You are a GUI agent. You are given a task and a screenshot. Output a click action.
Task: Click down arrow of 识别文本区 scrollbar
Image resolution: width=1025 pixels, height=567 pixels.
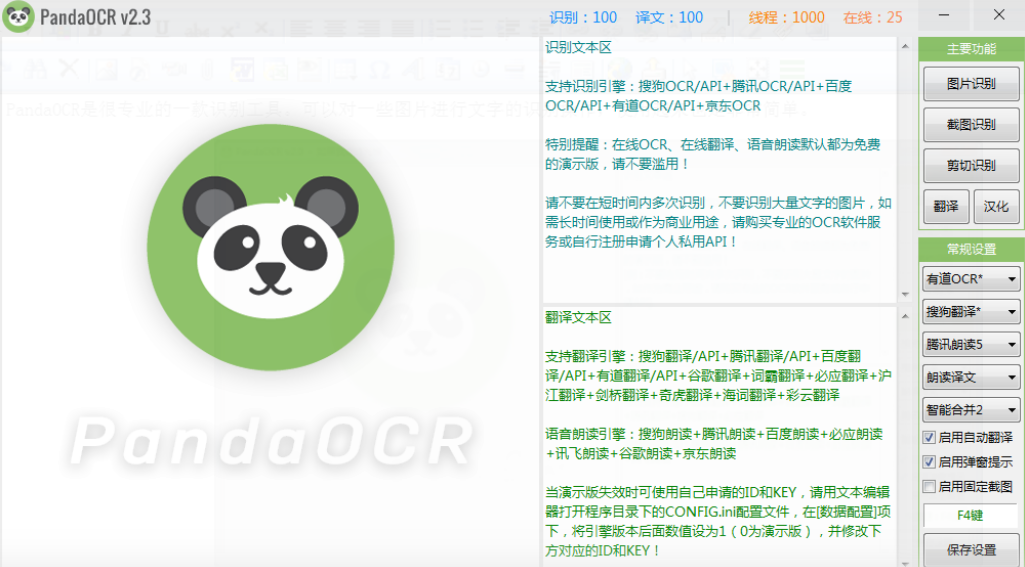pyautogui.click(x=905, y=295)
